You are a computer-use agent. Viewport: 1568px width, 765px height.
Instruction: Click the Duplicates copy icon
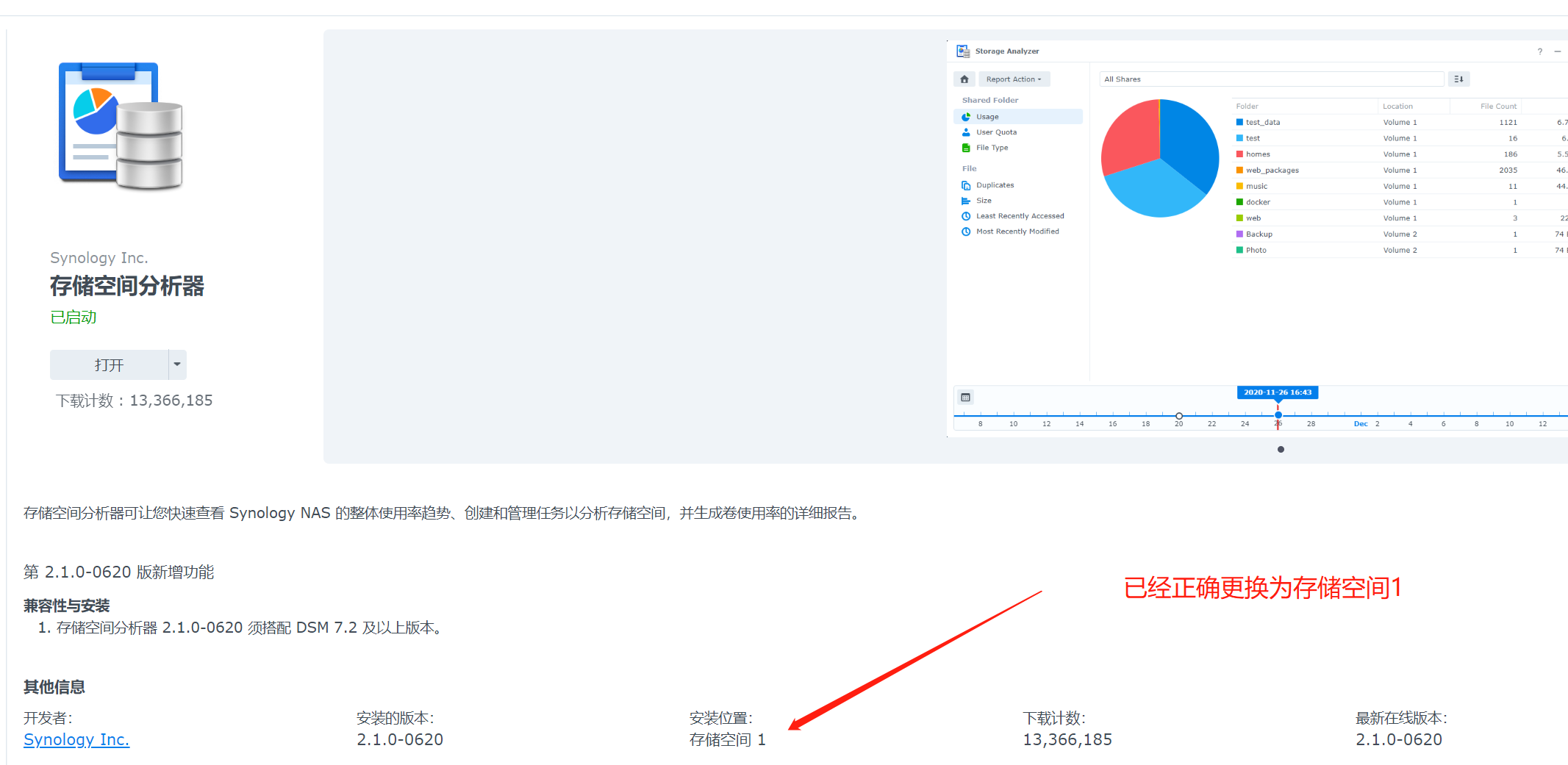click(966, 185)
